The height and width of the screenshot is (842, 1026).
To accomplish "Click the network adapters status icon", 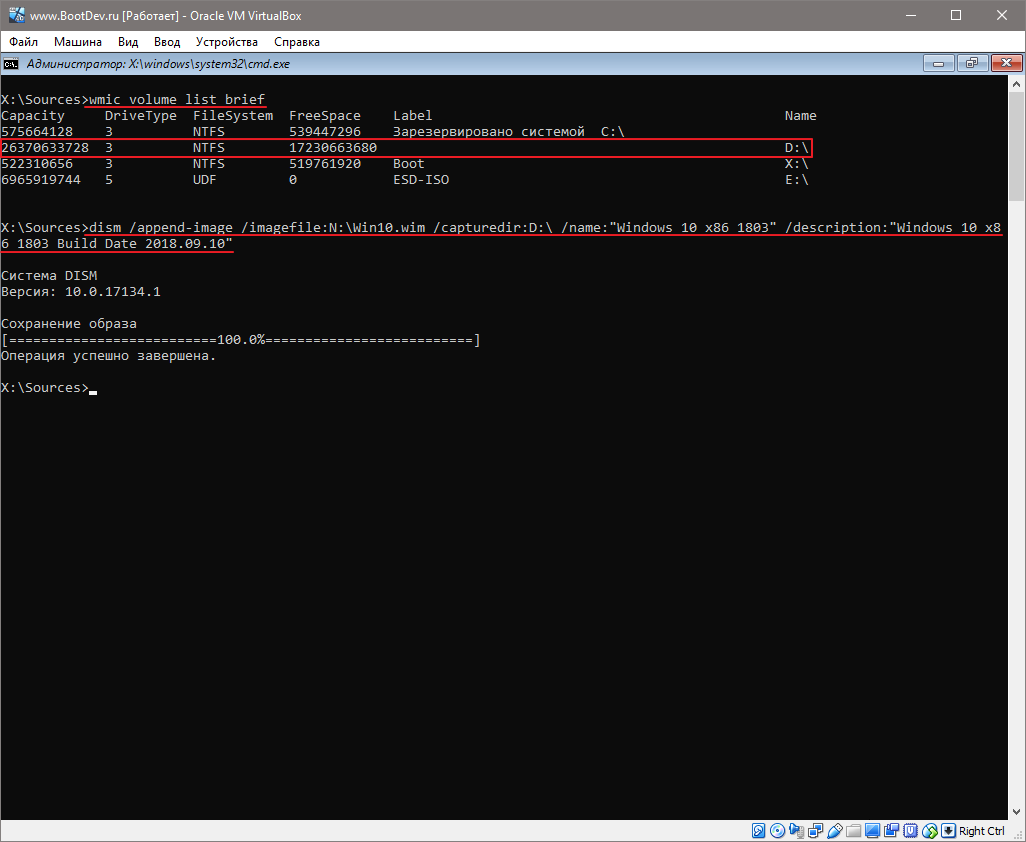I will coord(815,831).
